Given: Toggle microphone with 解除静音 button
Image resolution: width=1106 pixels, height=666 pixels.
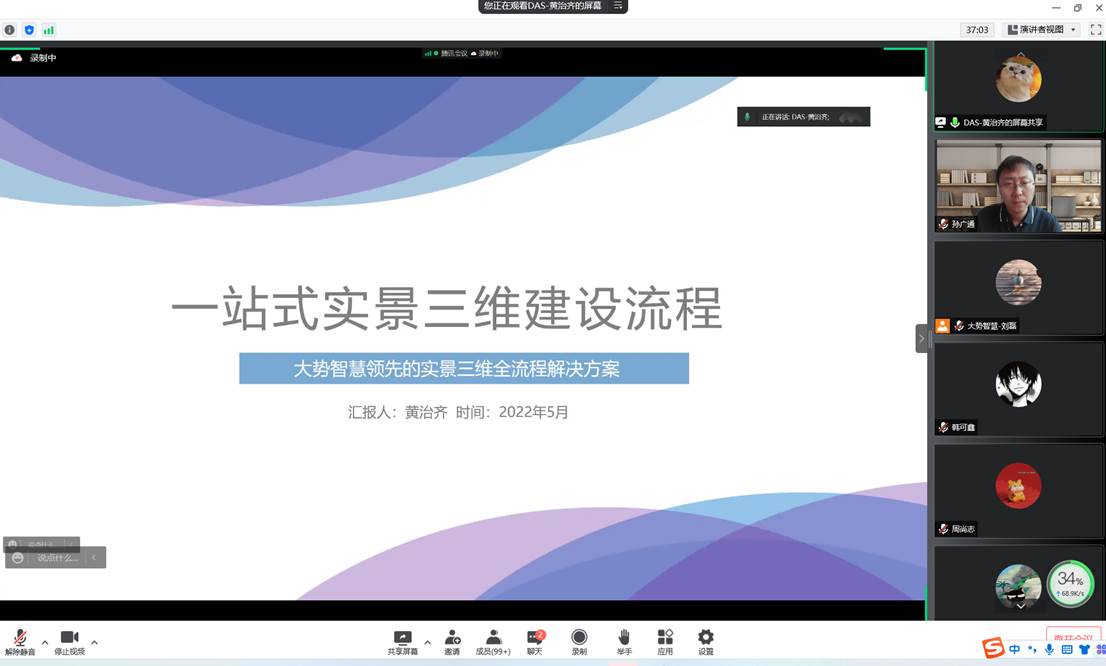Looking at the screenshot, I should (19, 641).
